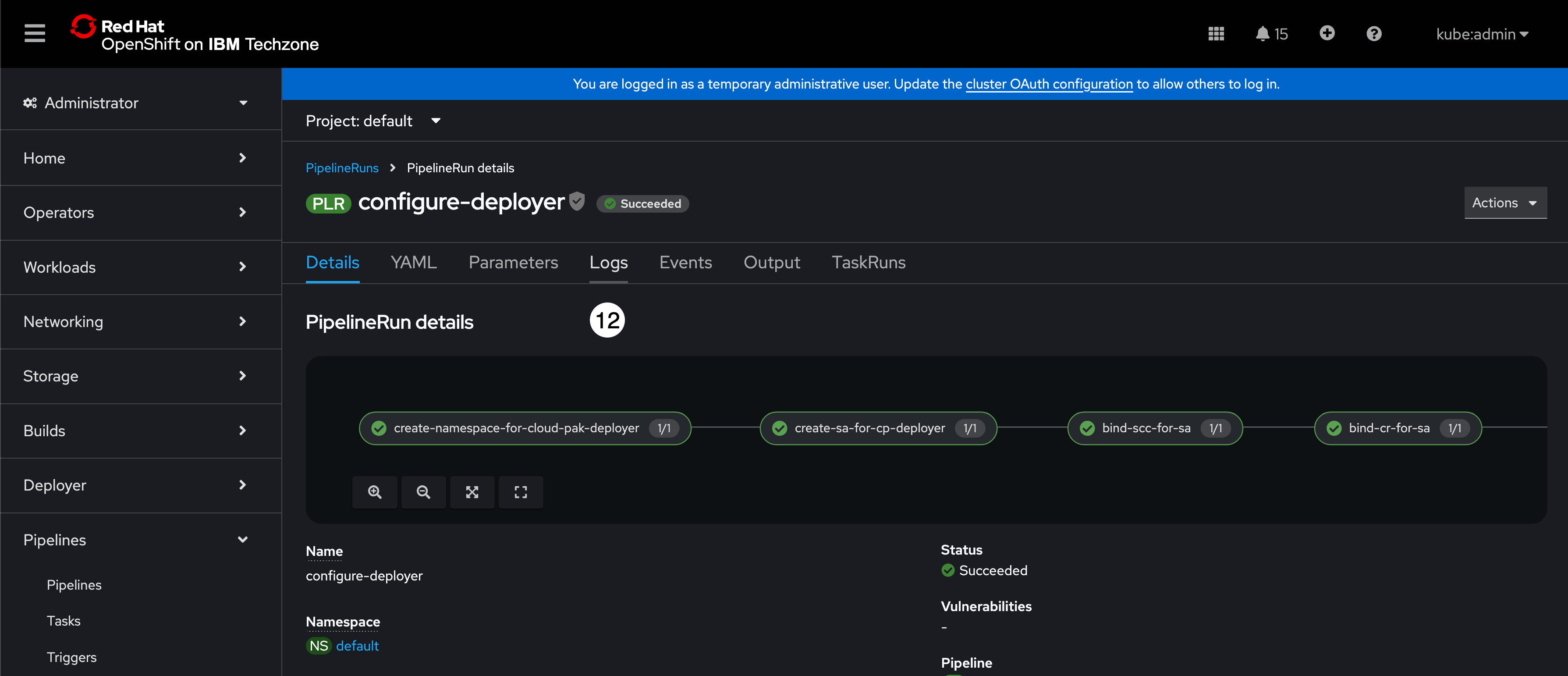Reset pipeline graph view
Viewport: 1568px width, 676px height.
[x=521, y=492]
